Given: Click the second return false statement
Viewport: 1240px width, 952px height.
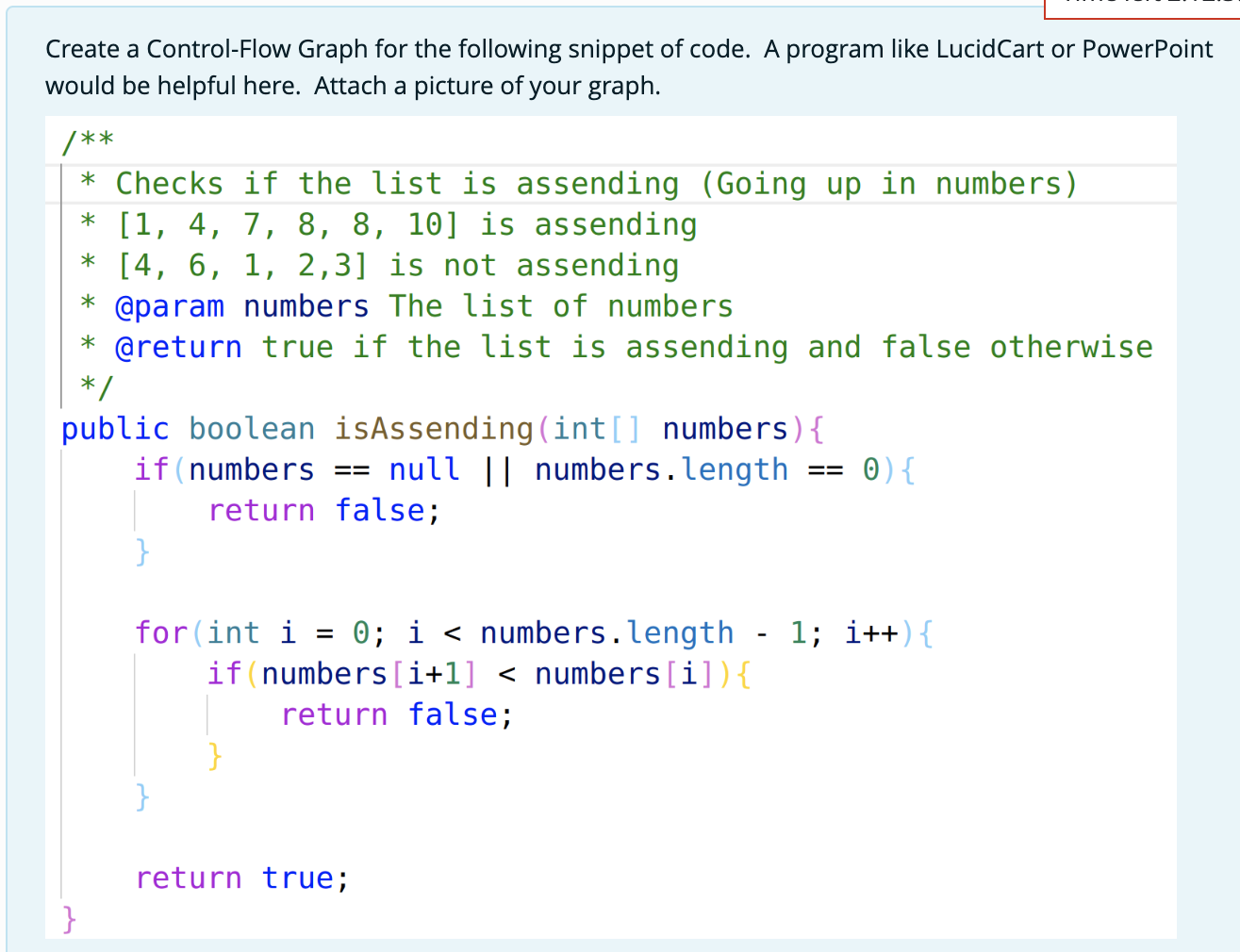Looking at the screenshot, I should pos(387,714).
